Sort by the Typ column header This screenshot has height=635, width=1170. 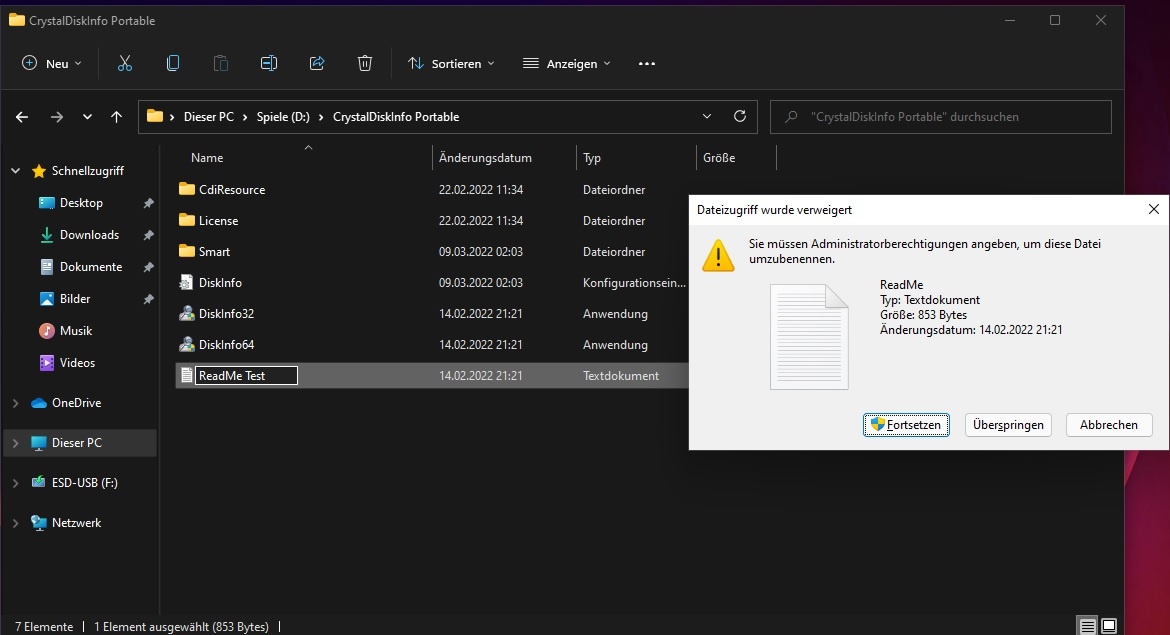[592, 157]
